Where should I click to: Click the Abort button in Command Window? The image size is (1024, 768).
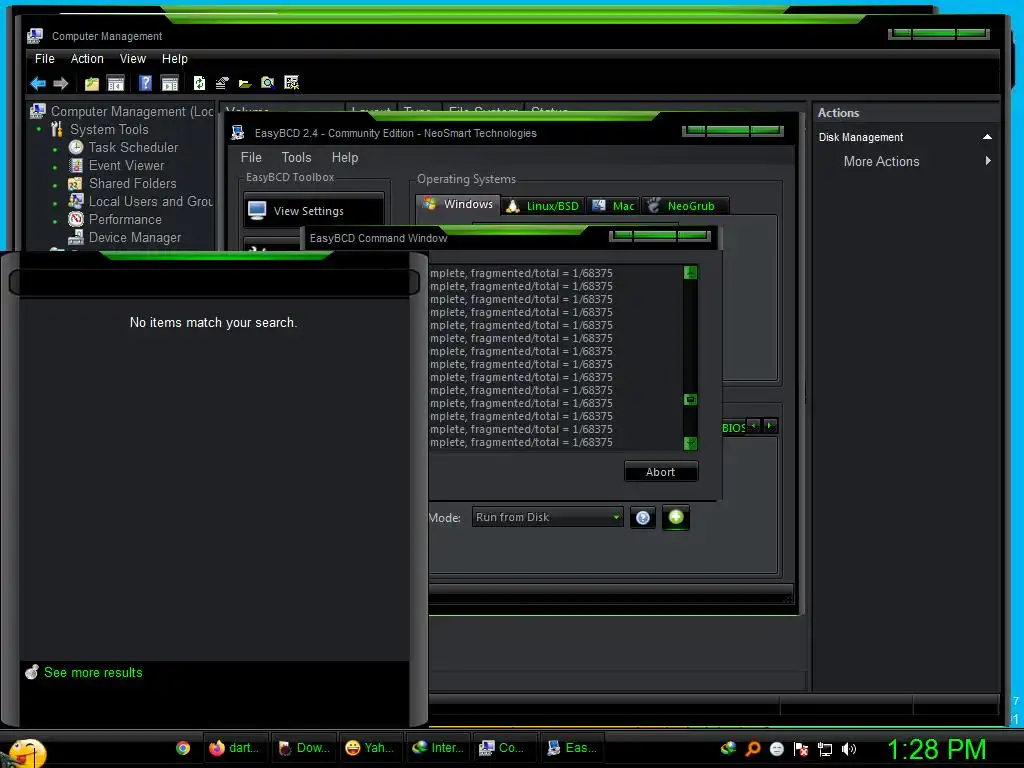(660, 472)
